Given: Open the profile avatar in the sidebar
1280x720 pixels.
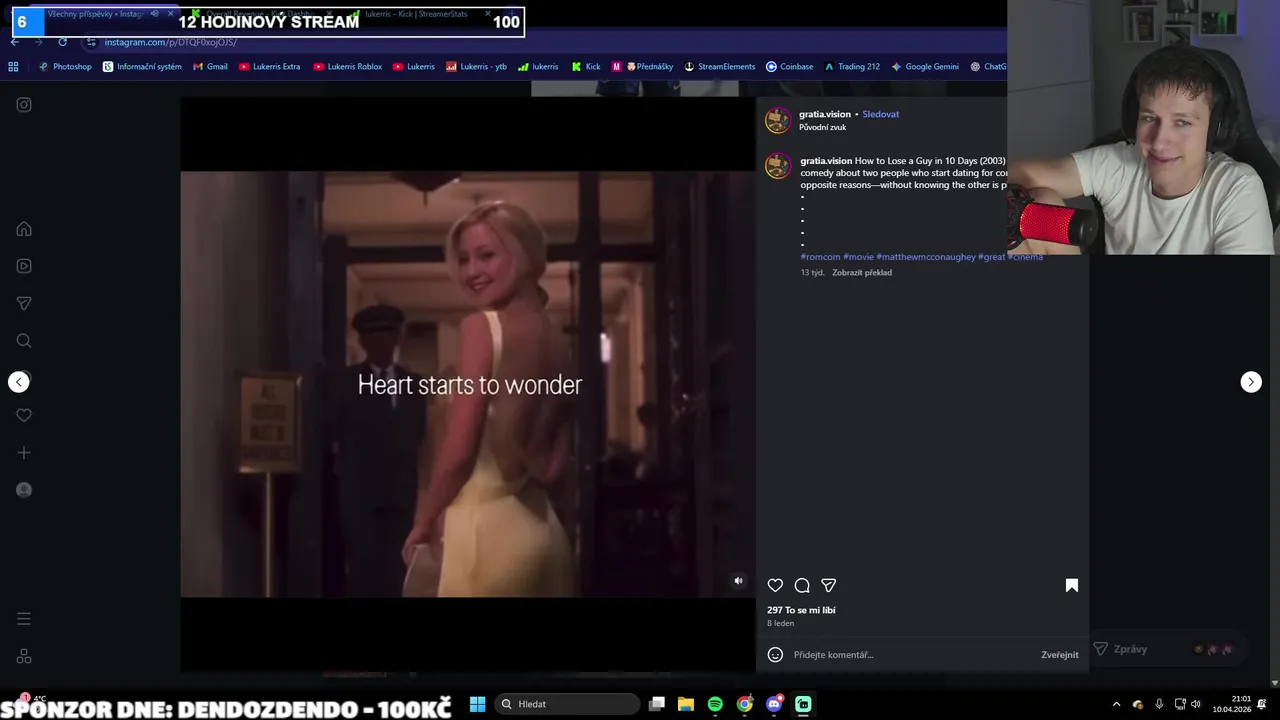Looking at the screenshot, I should (24, 490).
